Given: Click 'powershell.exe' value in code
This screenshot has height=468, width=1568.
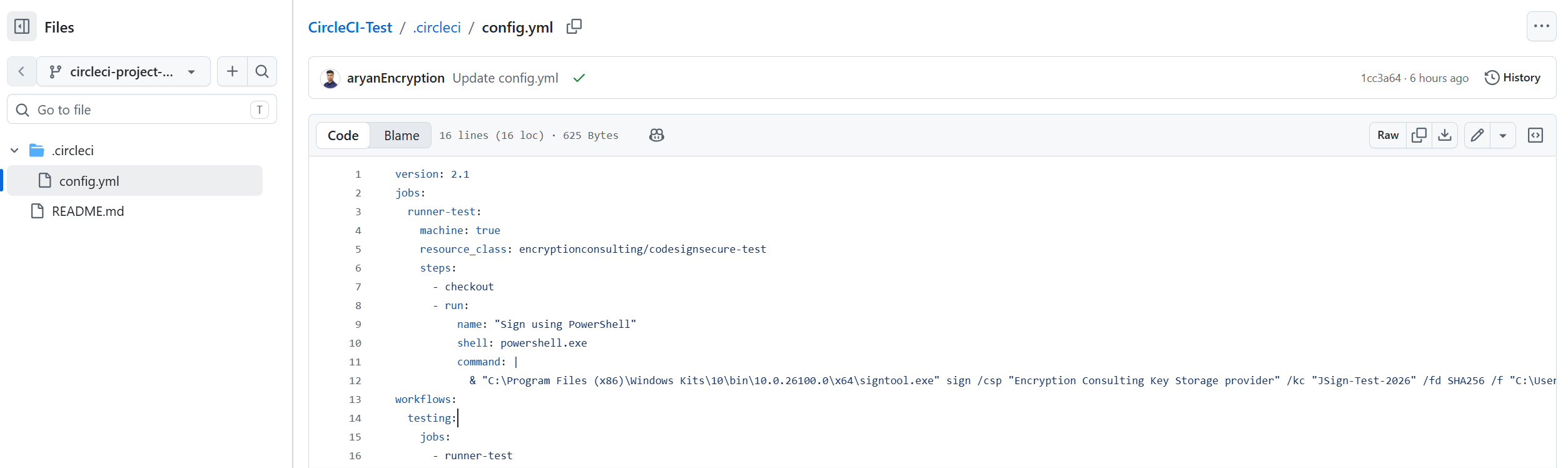Looking at the screenshot, I should pyautogui.click(x=544, y=343).
